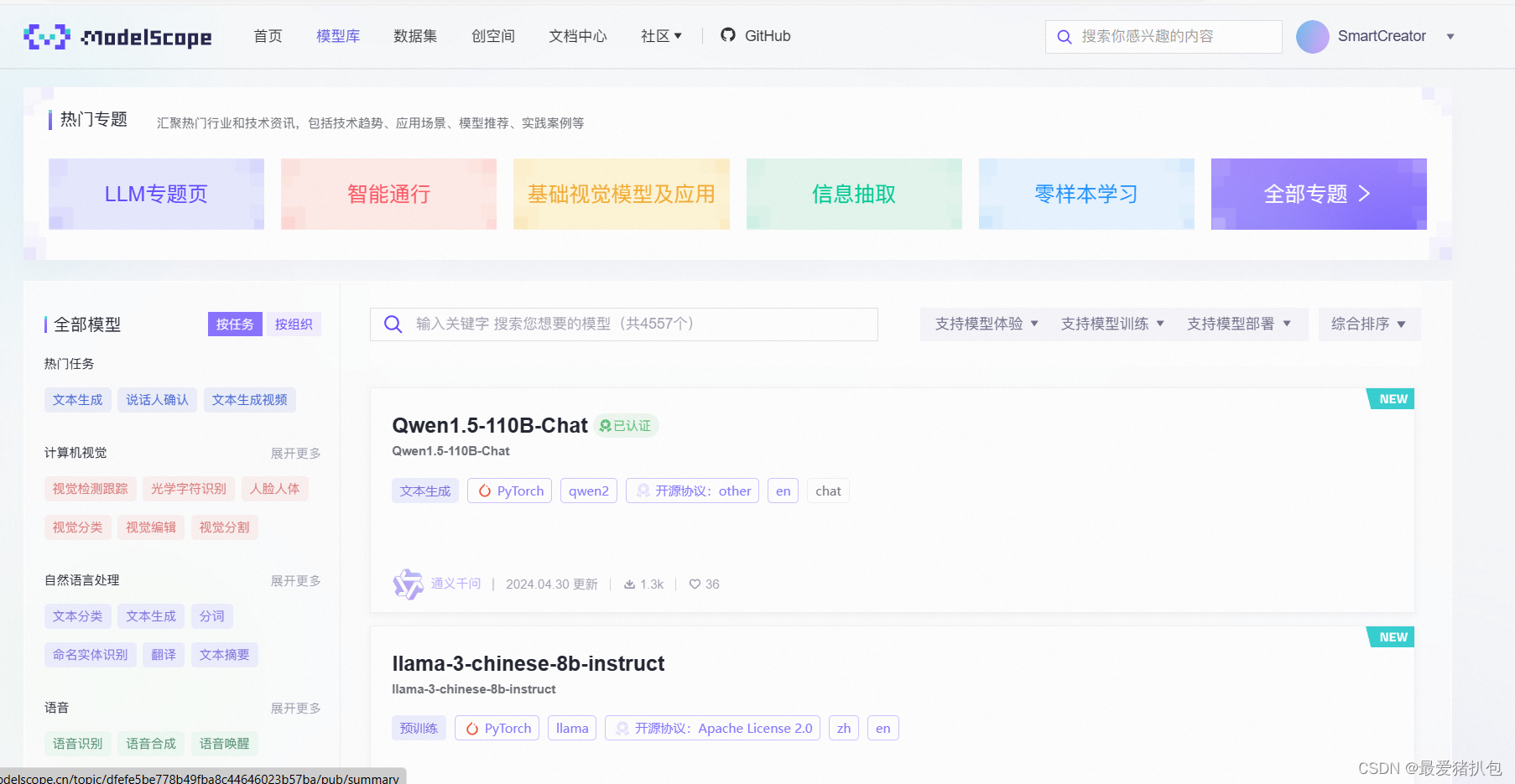The image size is (1515, 784).
Task: Open the 文档中心 navigation item
Action: click(578, 36)
